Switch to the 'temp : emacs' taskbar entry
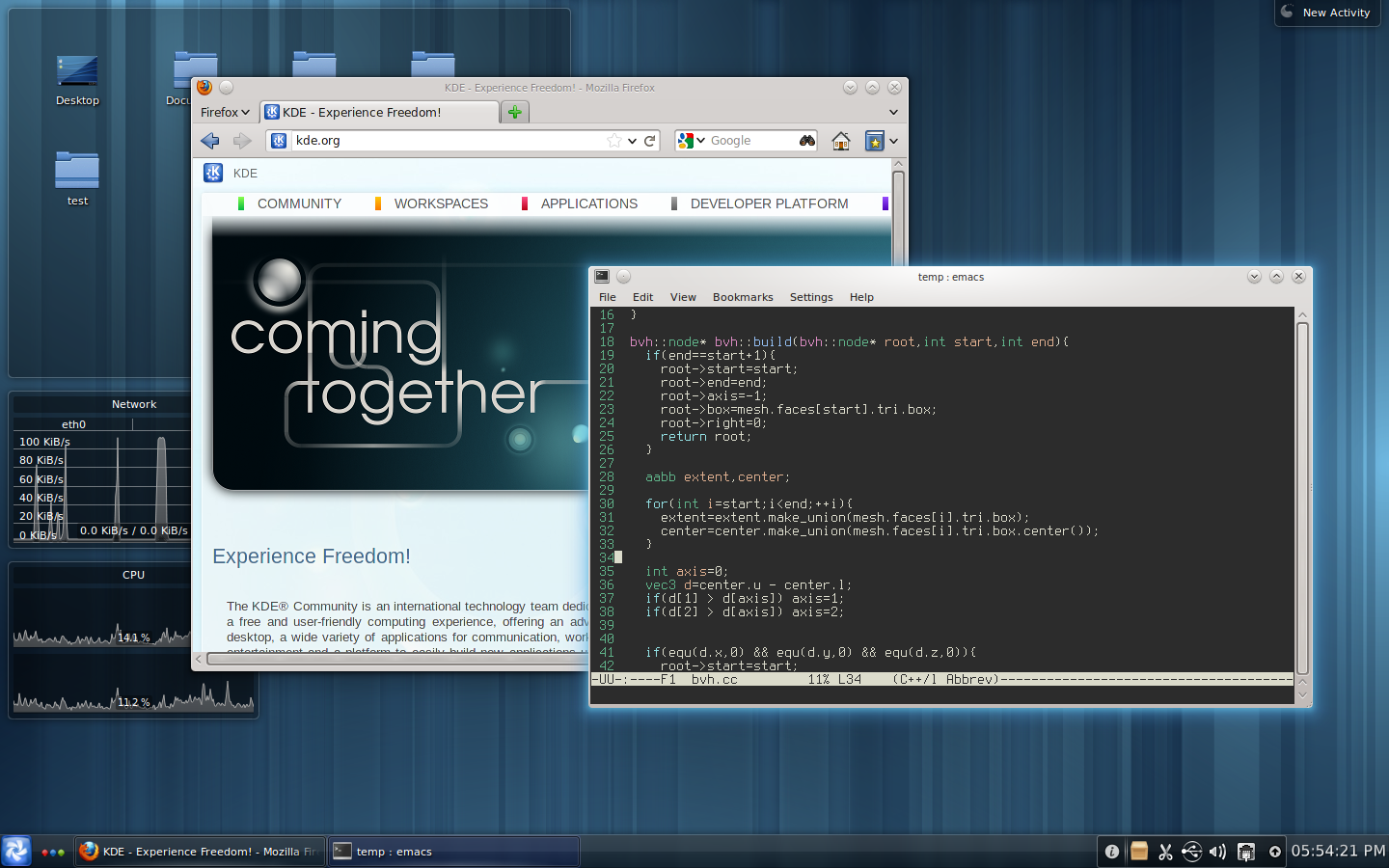This screenshot has width=1389, height=868. click(x=453, y=852)
